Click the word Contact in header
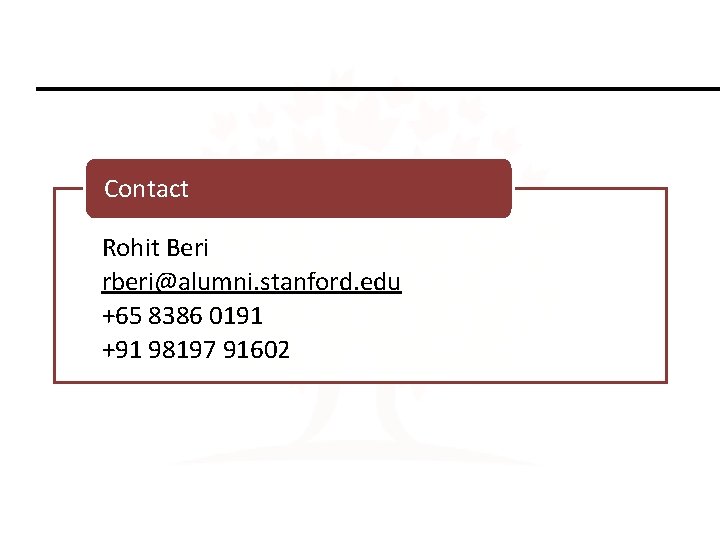Viewport: 720px width, 540px height. (146, 189)
